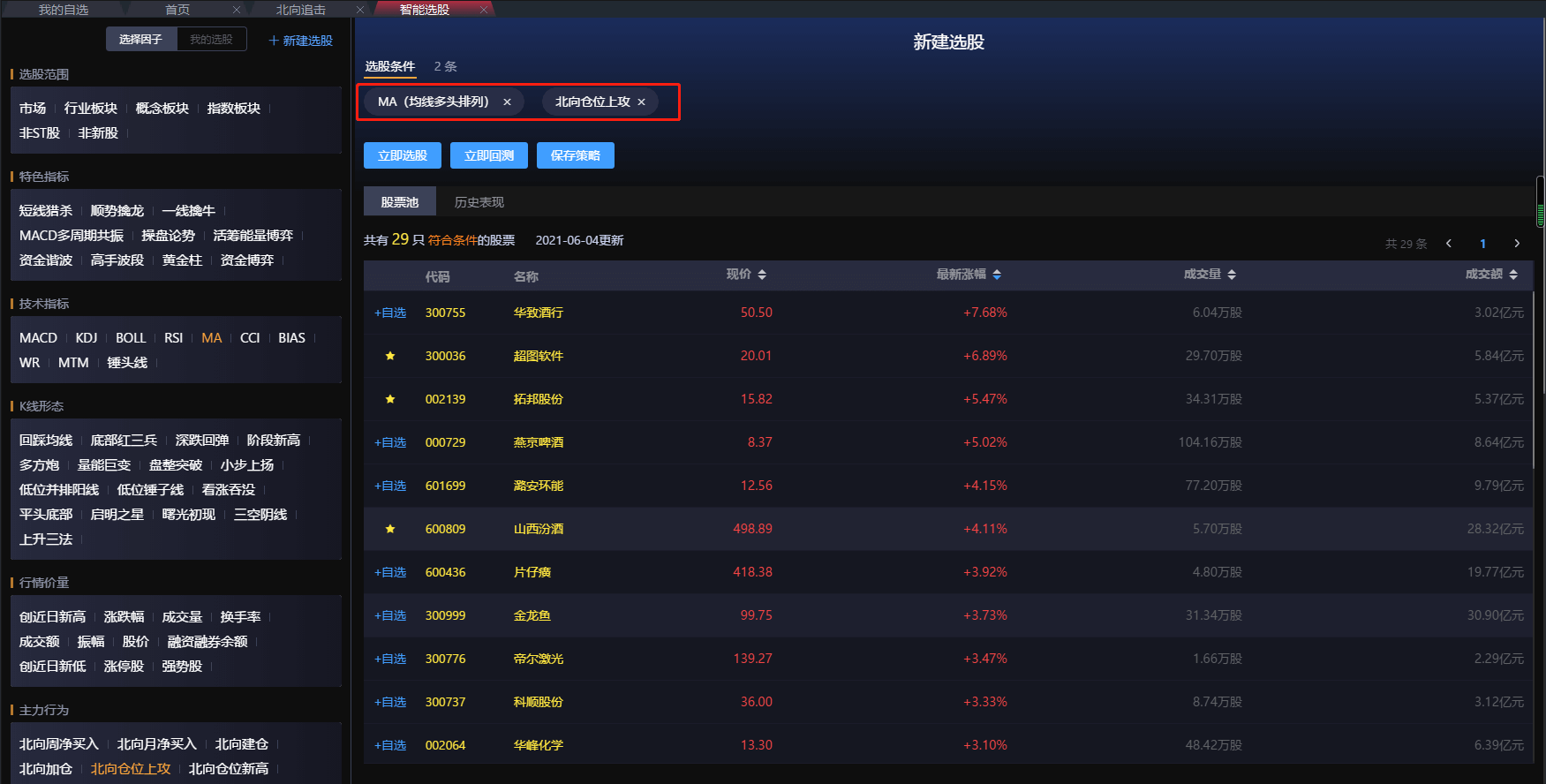
Task: Add 科顺股份 to 自选
Action: tap(390, 702)
